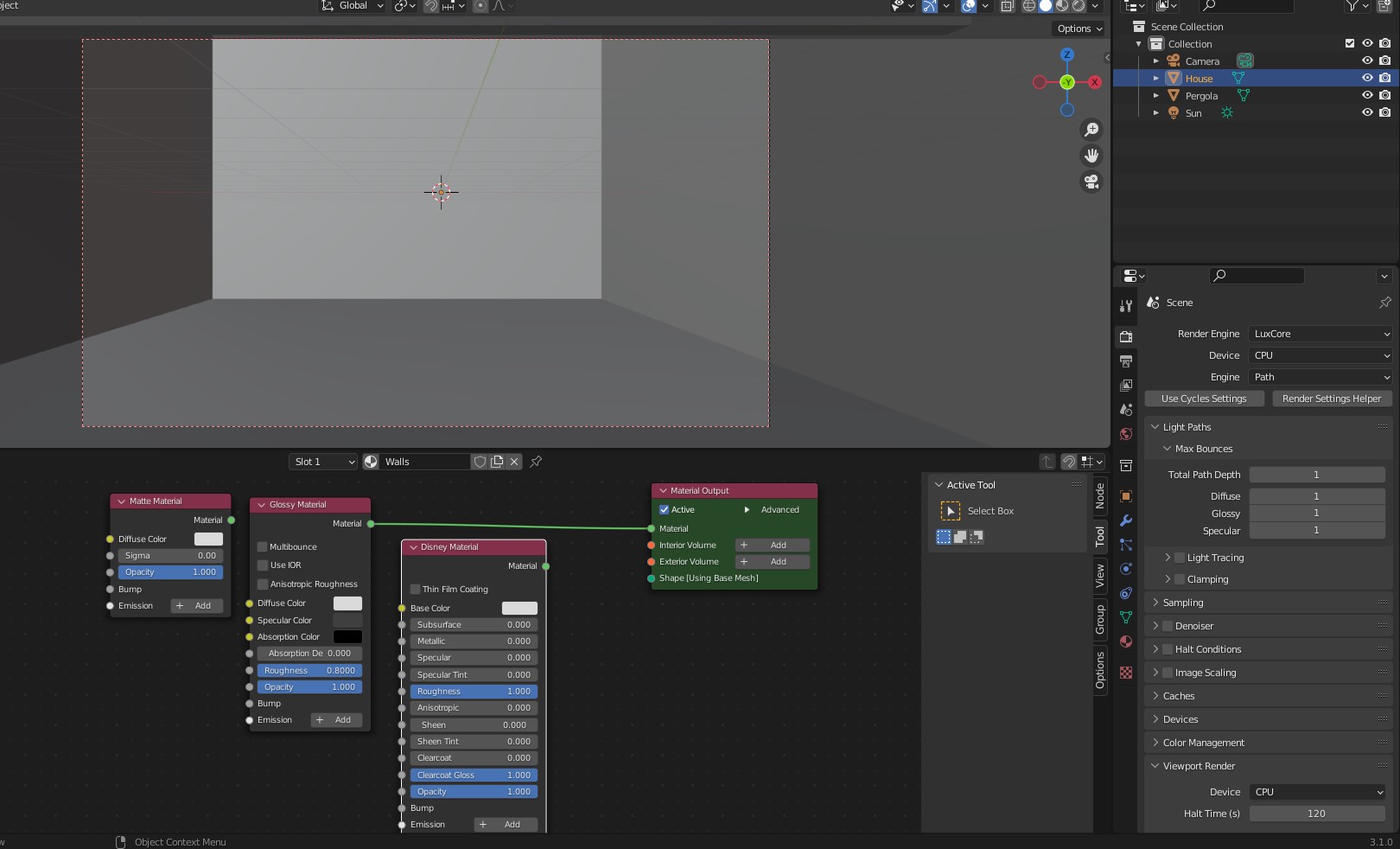The image size is (1400, 849).
Task: Click the Render Settings Helper button
Action: pyautogui.click(x=1332, y=399)
